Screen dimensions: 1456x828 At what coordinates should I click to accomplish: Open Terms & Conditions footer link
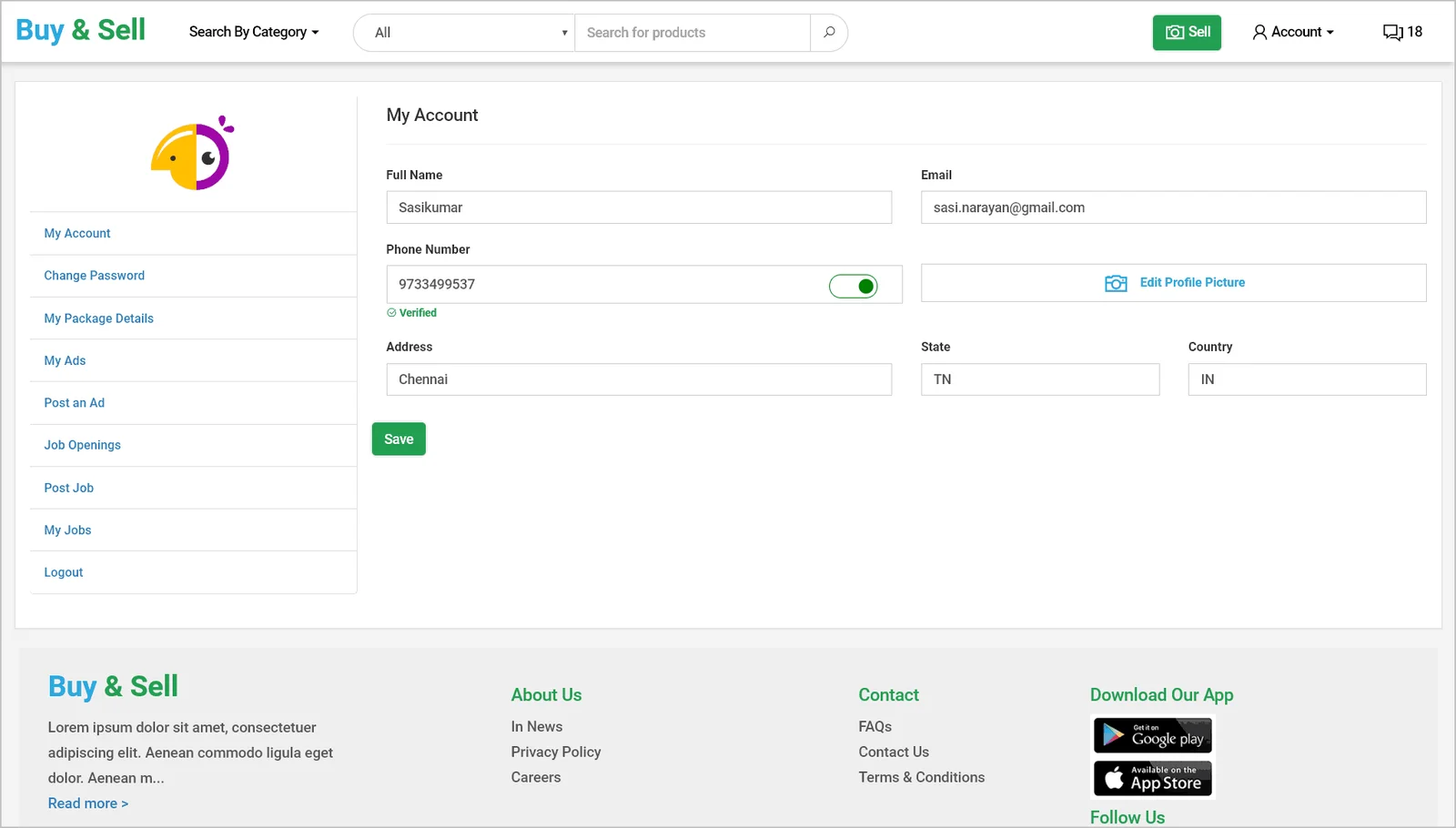coord(922,777)
